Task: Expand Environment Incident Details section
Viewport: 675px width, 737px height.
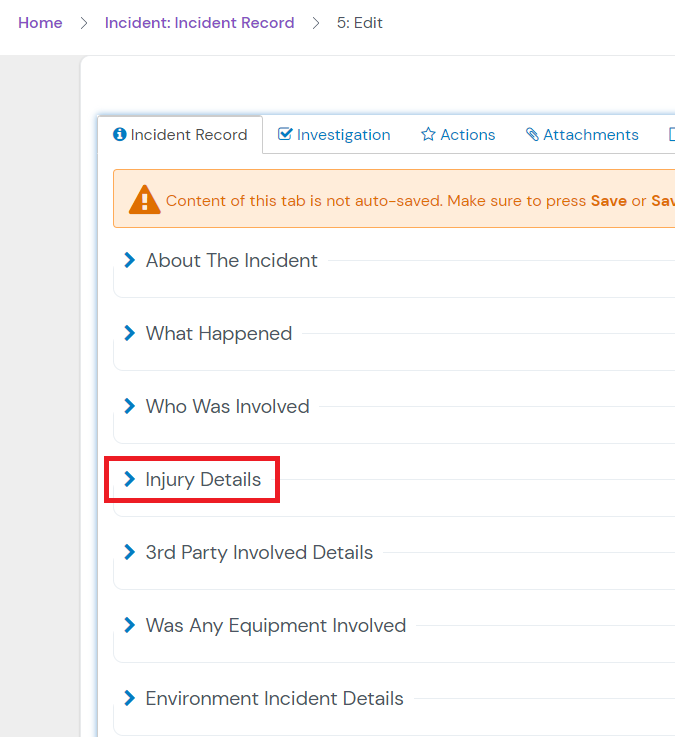Action: pos(274,698)
